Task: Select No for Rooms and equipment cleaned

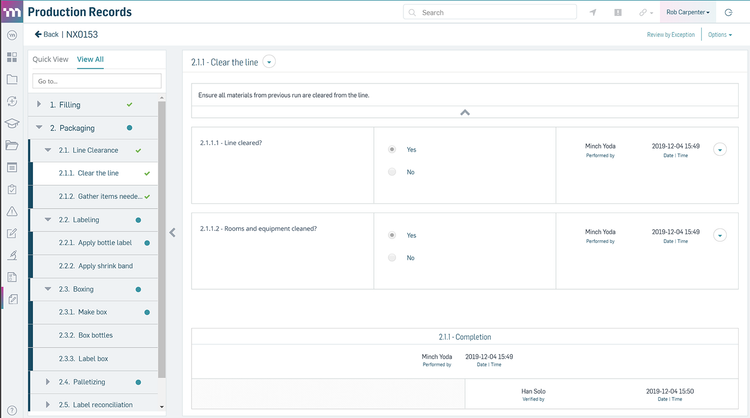Action: click(x=391, y=258)
